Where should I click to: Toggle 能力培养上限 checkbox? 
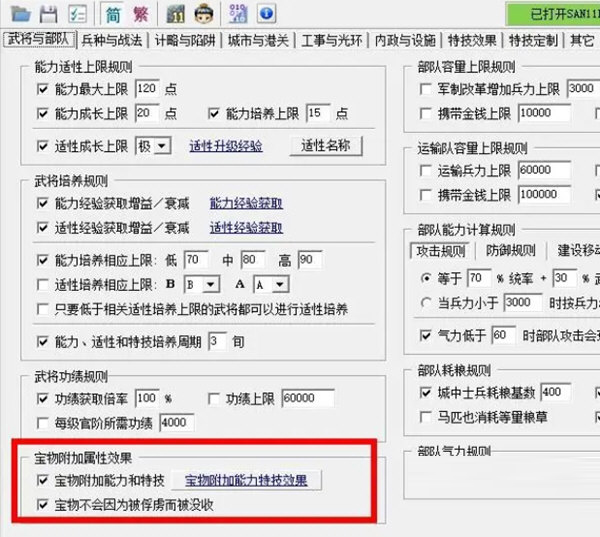(x=214, y=113)
